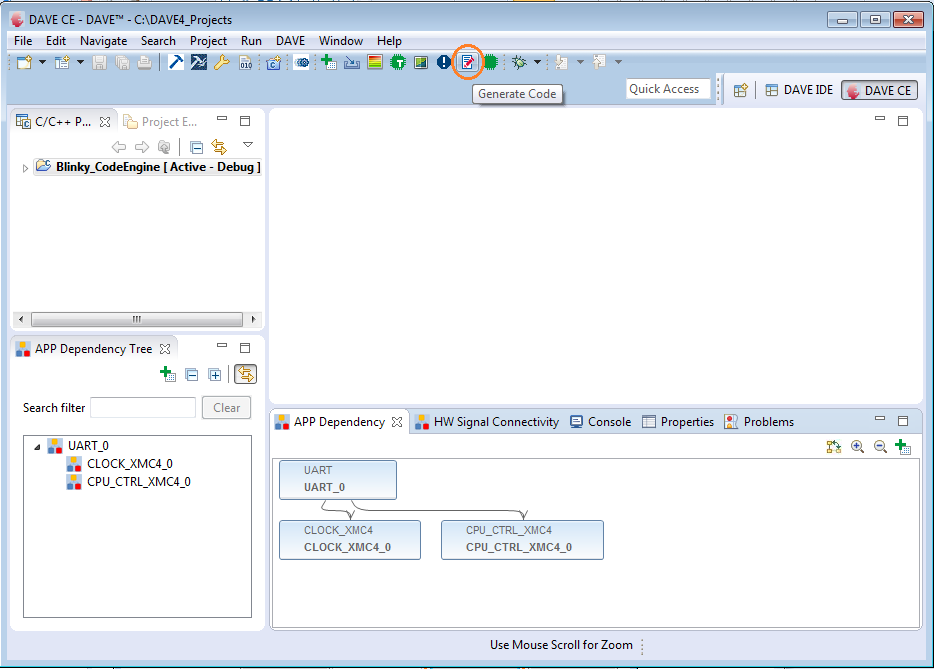Click the blue exclamation mark toolbar icon
Image resolution: width=934 pixels, height=669 pixels.
click(444, 62)
